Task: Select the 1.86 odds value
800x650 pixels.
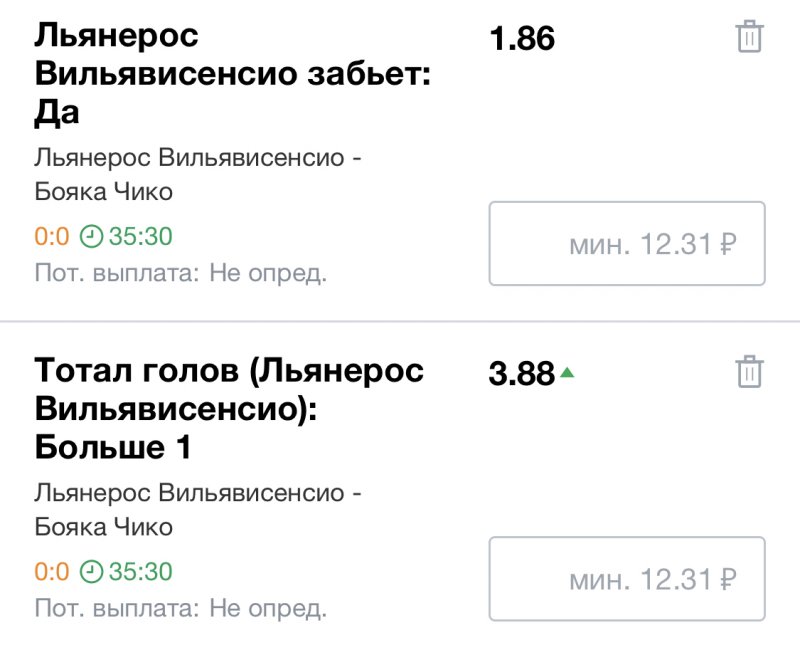Action: click(521, 39)
